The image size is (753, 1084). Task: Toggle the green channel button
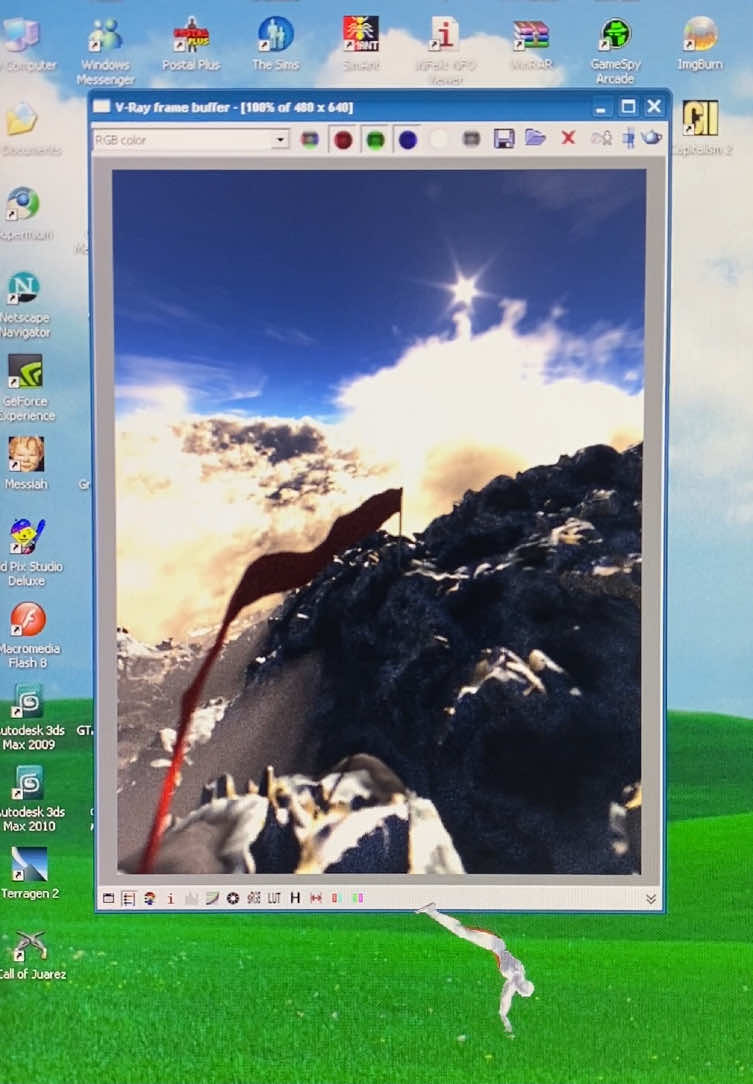(375, 140)
